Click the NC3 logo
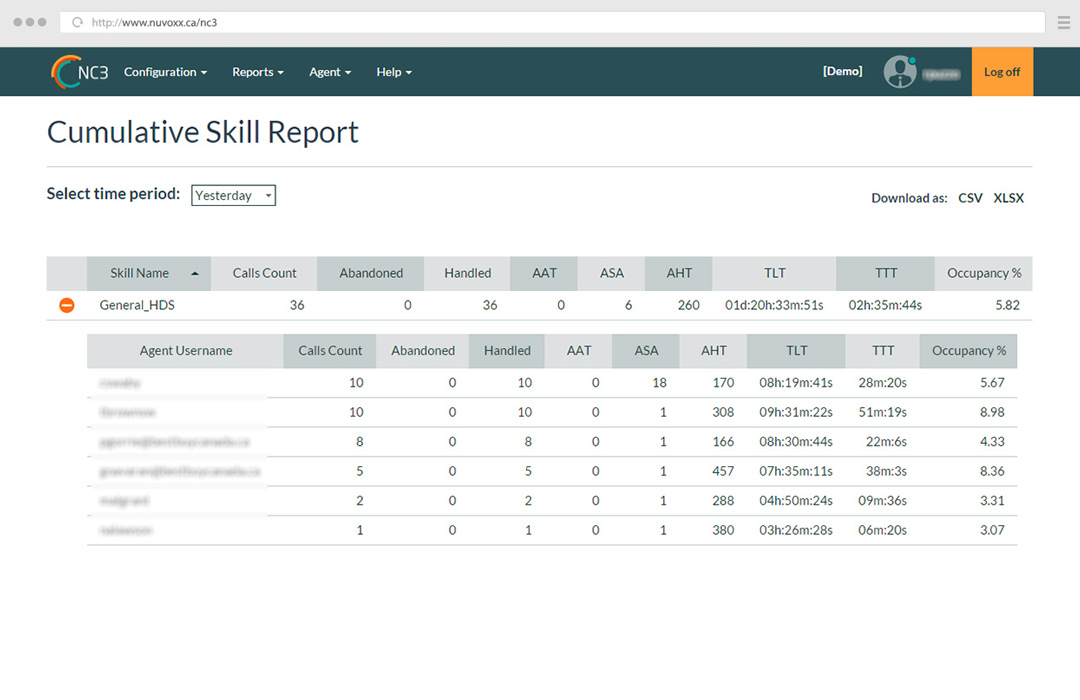 click(x=79, y=72)
